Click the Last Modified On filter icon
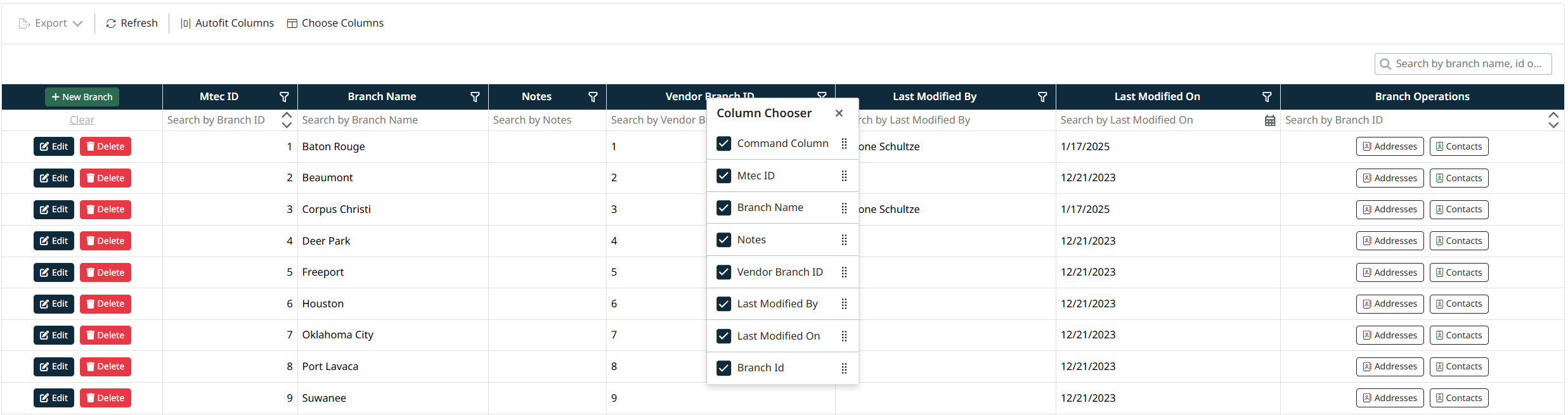Image resolution: width=1568 pixels, height=415 pixels. tap(1266, 97)
